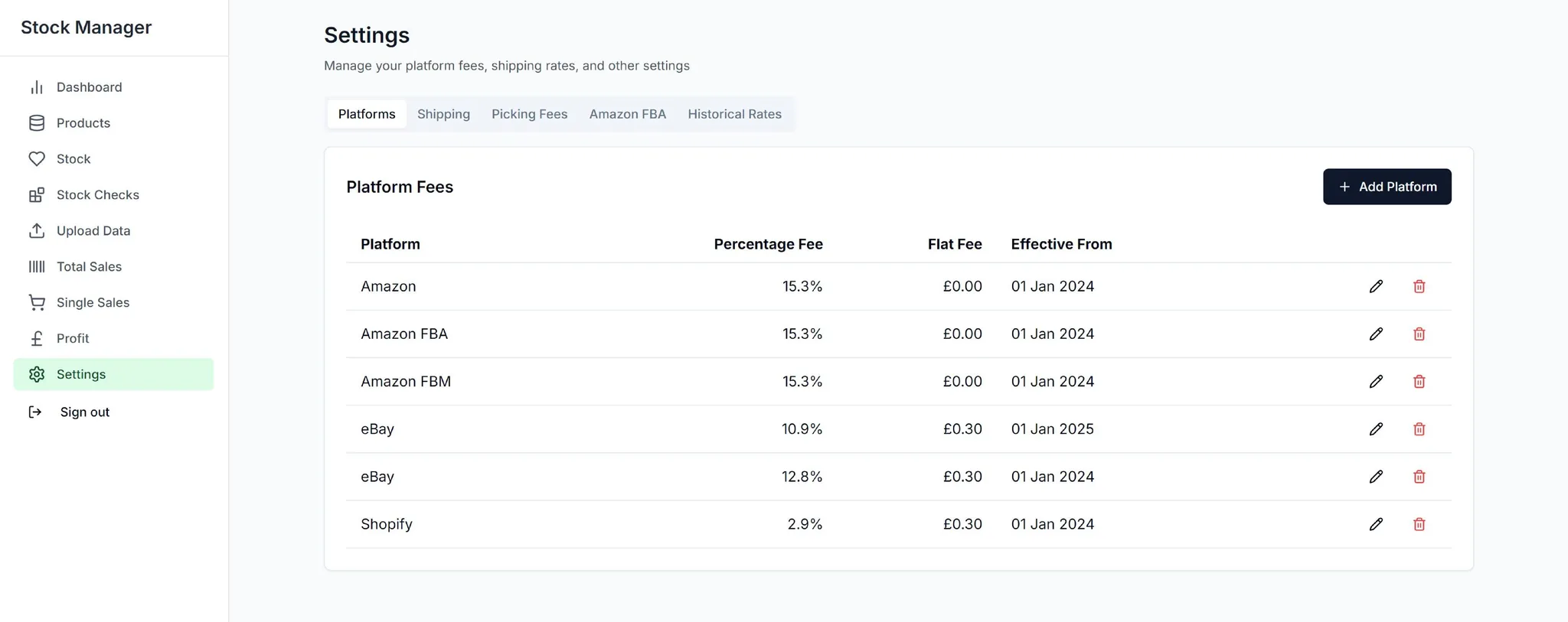The height and width of the screenshot is (622, 1568).
Task: Click the Stock Manager title
Action: click(86, 28)
